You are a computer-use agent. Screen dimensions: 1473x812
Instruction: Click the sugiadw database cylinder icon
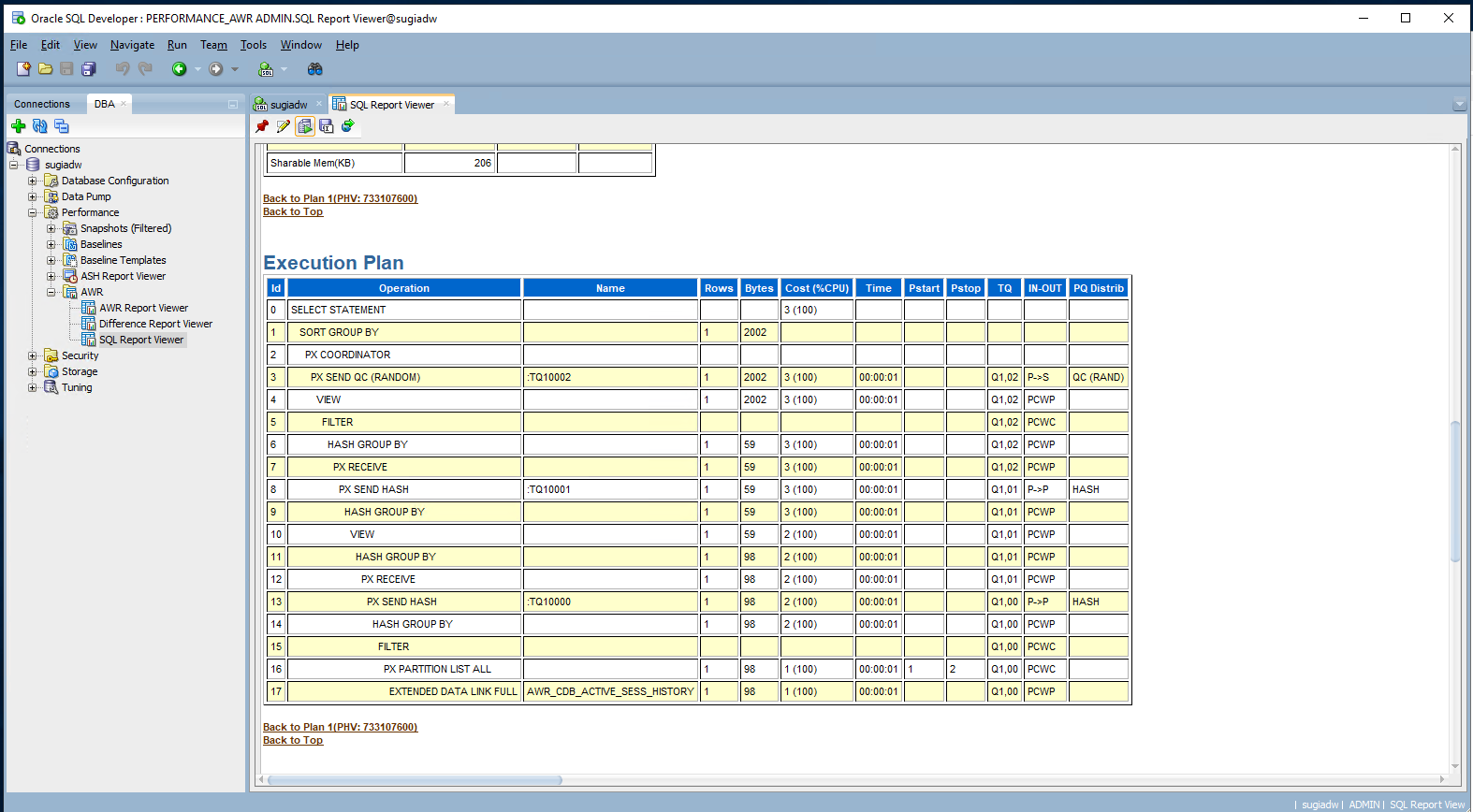tap(33, 165)
